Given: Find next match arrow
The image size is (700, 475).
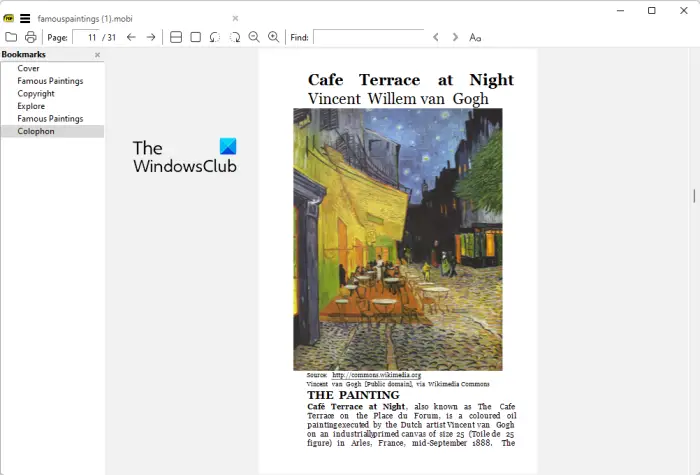Looking at the screenshot, I should tap(455, 37).
